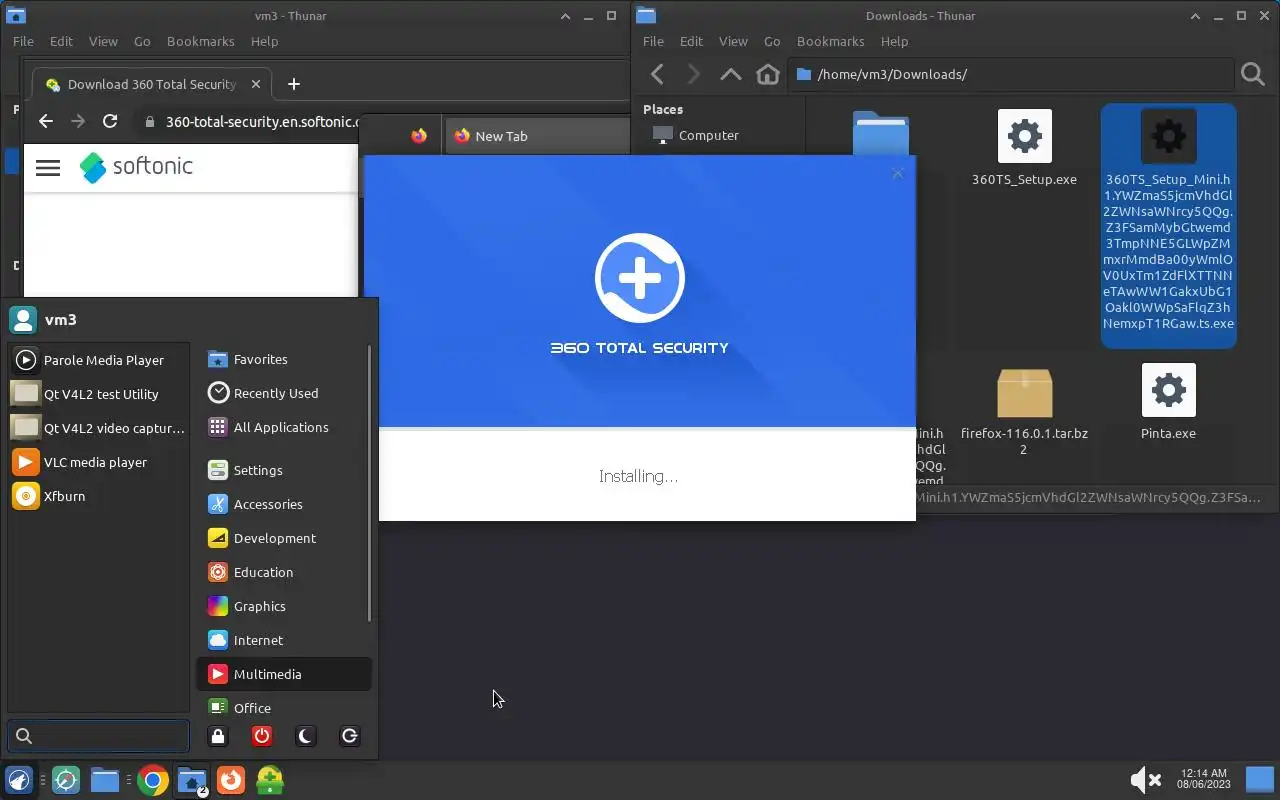This screenshot has height=800, width=1280.
Task: Launch Qt V4L2 video capture utility
Action: point(98,428)
